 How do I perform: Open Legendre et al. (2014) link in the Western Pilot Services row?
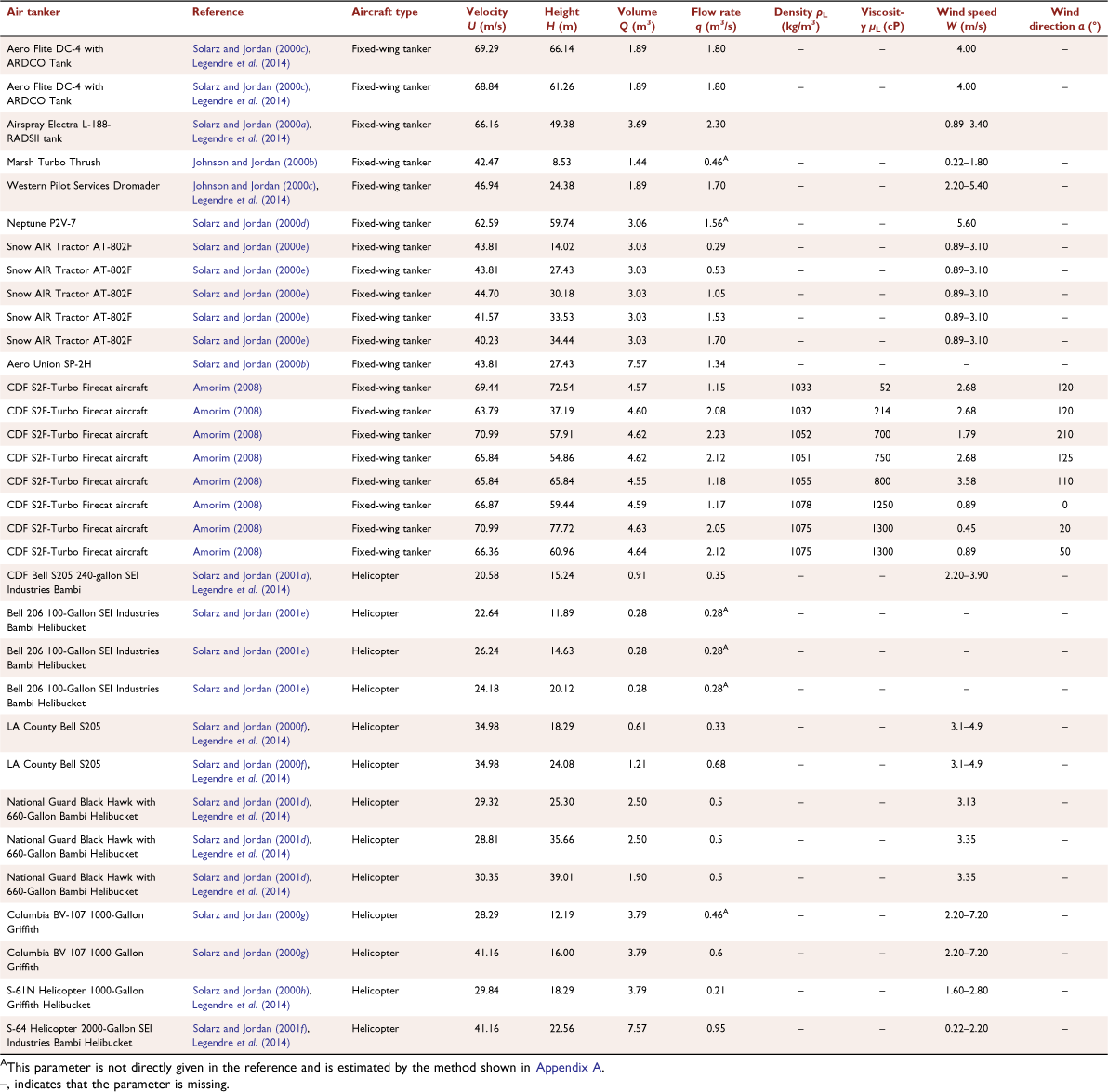[x=241, y=200]
